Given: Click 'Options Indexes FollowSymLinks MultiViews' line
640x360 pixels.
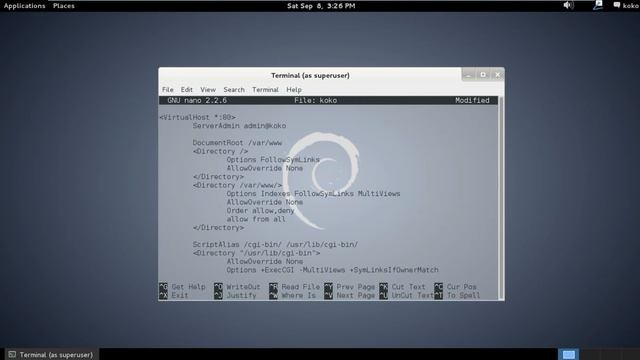Looking at the screenshot, I should click(x=313, y=194).
